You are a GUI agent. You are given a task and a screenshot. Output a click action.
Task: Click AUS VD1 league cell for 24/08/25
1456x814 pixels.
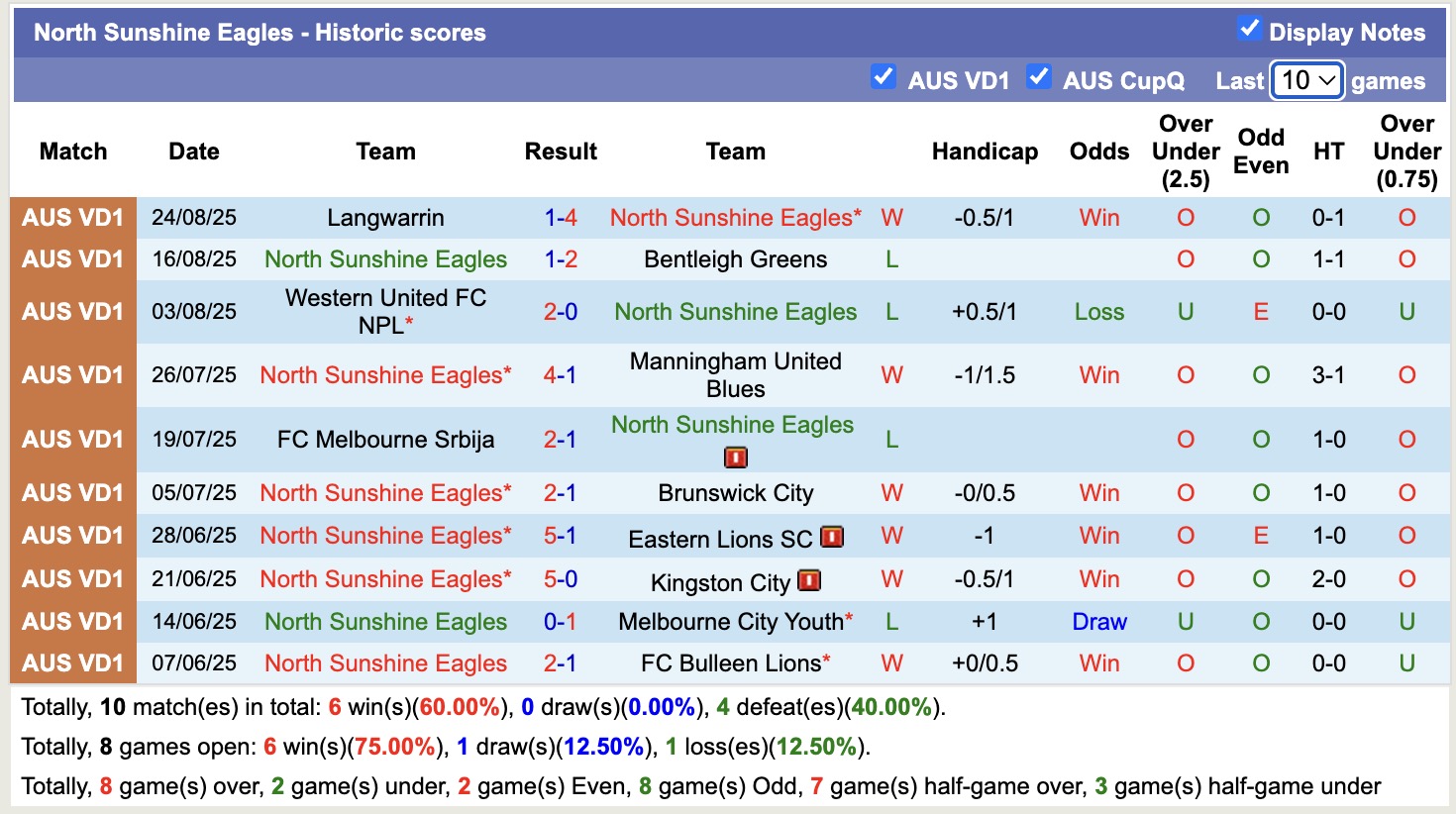tap(73, 218)
